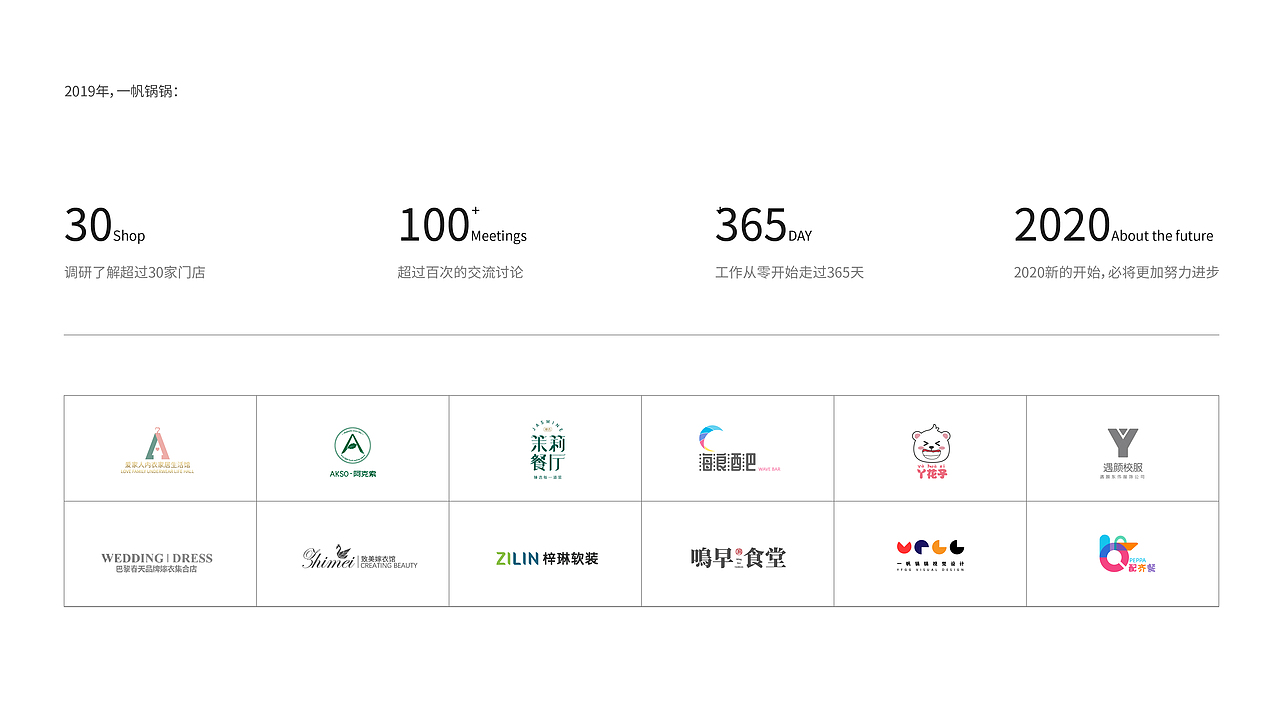Select the Shimei Creating Beauty logo

(x=360, y=557)
